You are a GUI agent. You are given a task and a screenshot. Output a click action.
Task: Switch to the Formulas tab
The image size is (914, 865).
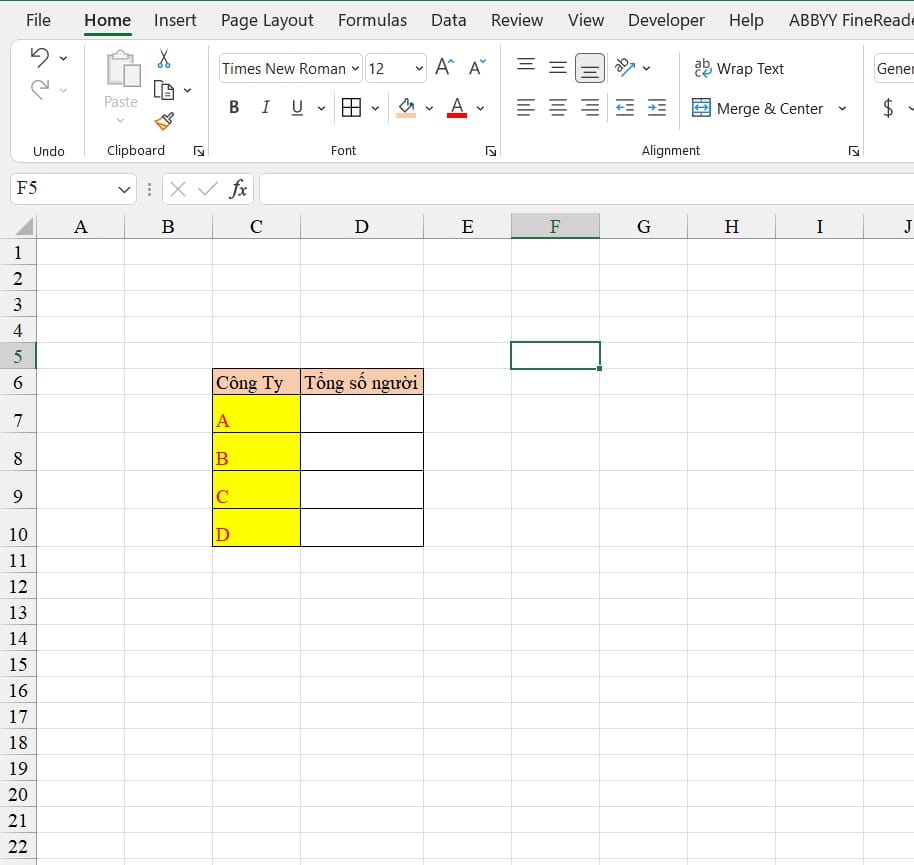tap(372, 20)
